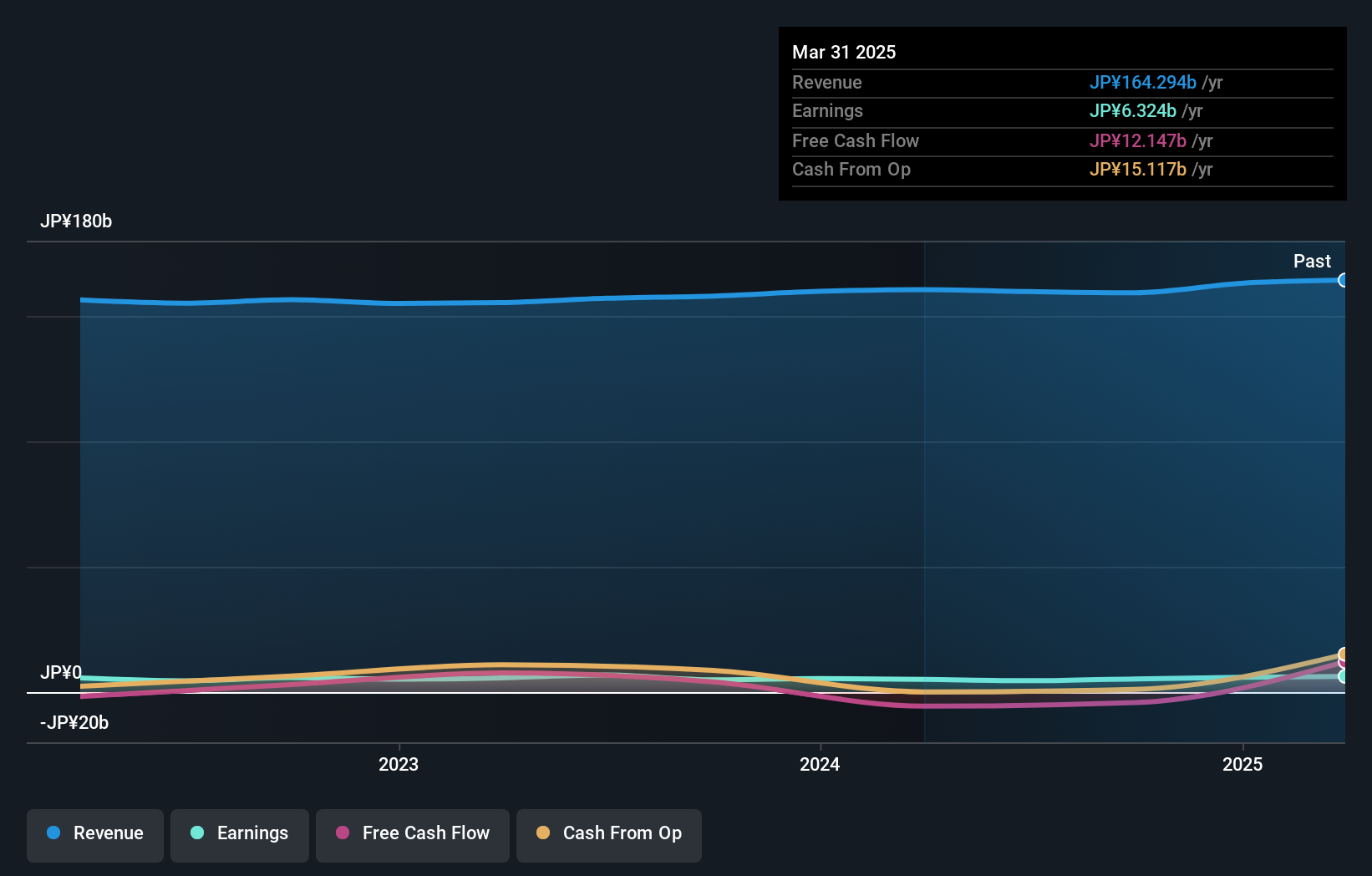Click the orange Cash From Op endpoint marker
Image resolution: width=1372 pixels, height=876 pixels.
tap(1344, 654)
